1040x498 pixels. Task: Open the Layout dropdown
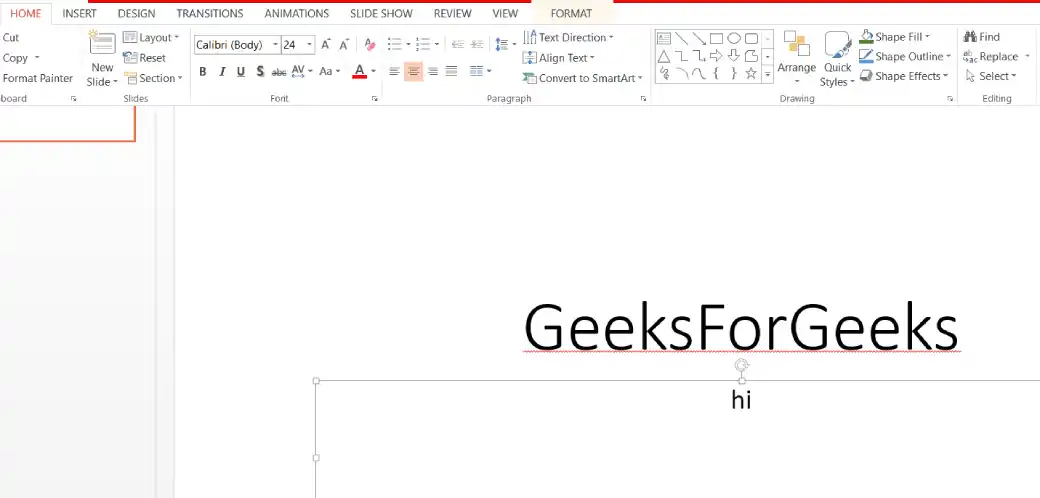151,38
